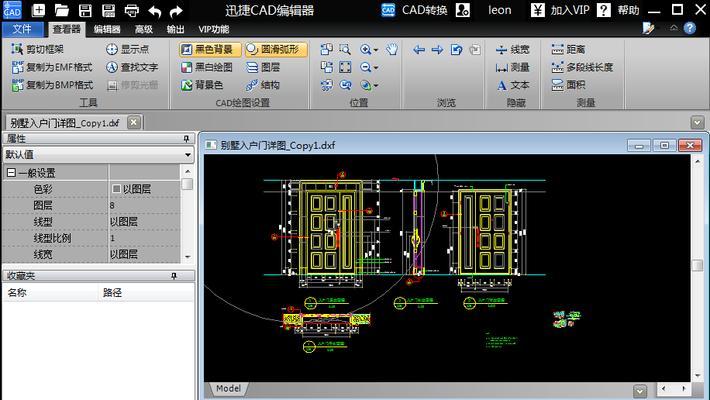Click the Print icon
710x400 pixels.
pos(131,10)
